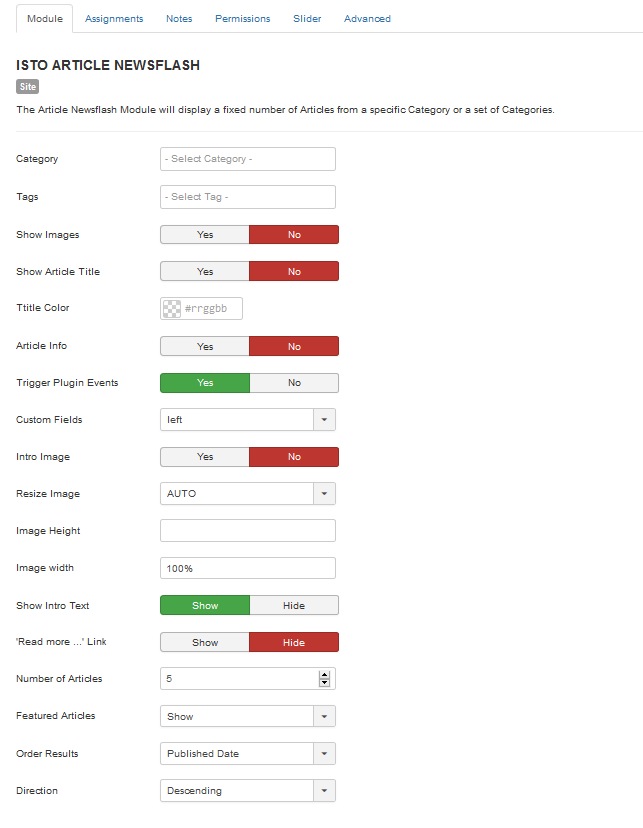Go to the Slider tab
The width and height of the screenshot is (643, 828).
point(307,18)
